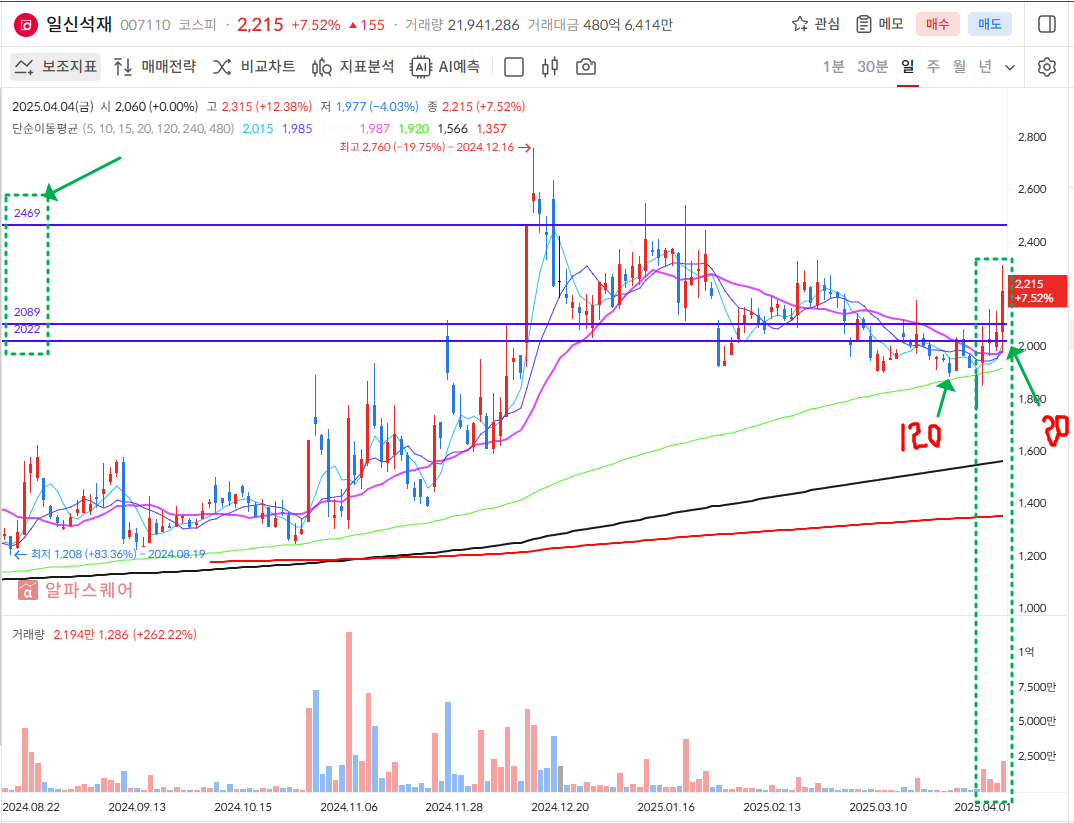Click the 최저 1,208 low marker
The width and height of the screenshot is (1074, 823).
[x=110, y=554]
